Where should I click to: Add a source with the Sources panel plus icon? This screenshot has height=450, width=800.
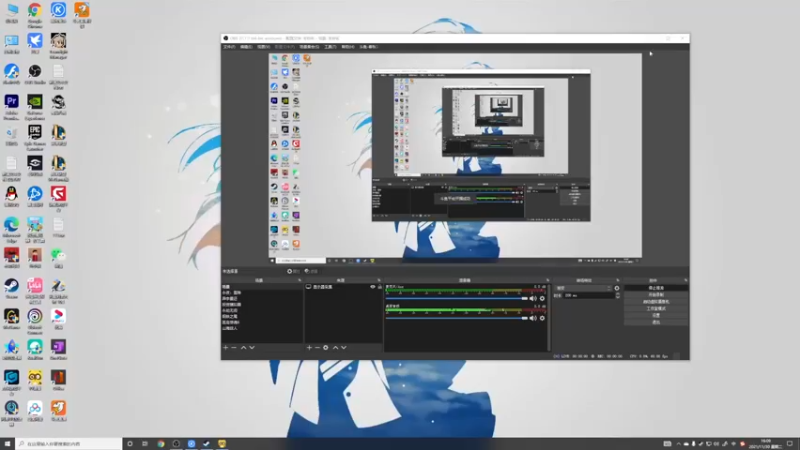309,347
